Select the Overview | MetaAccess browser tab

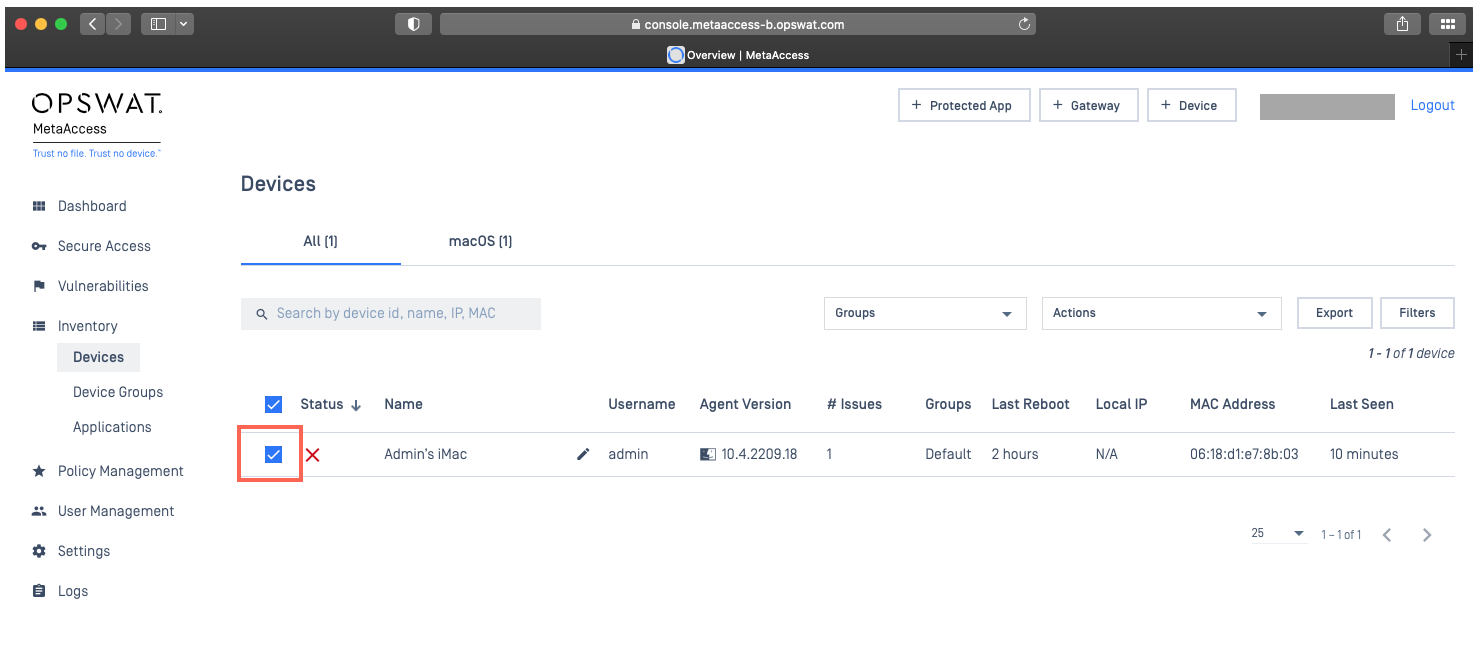tap(738, 55)
